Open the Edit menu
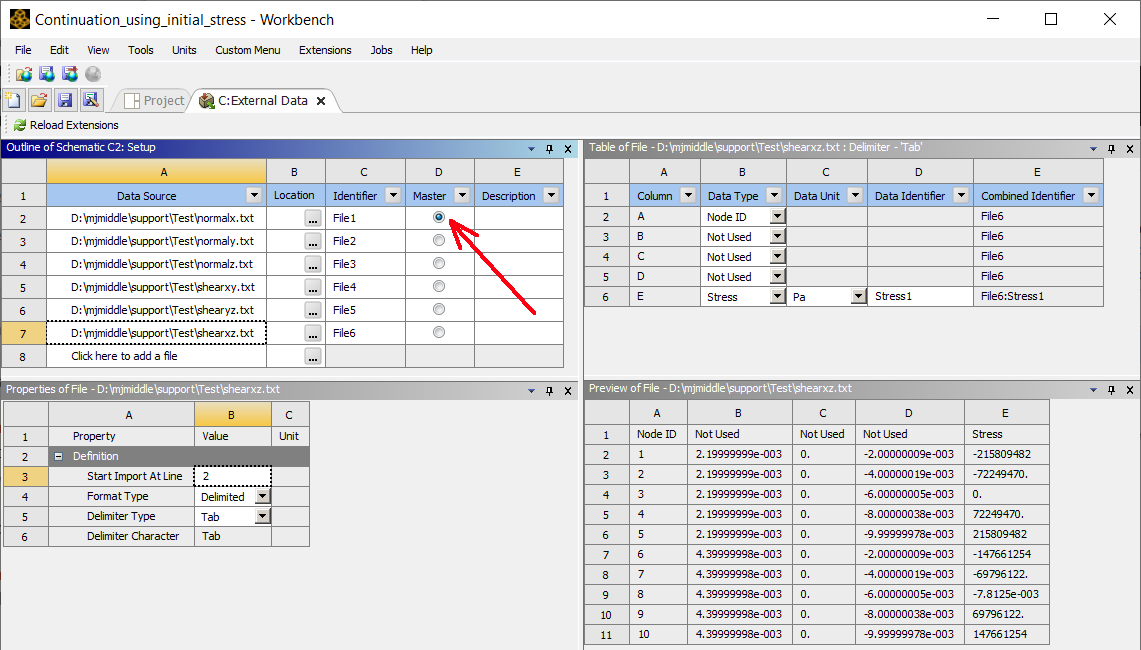The image size is (1141, 650). [59, 50]
